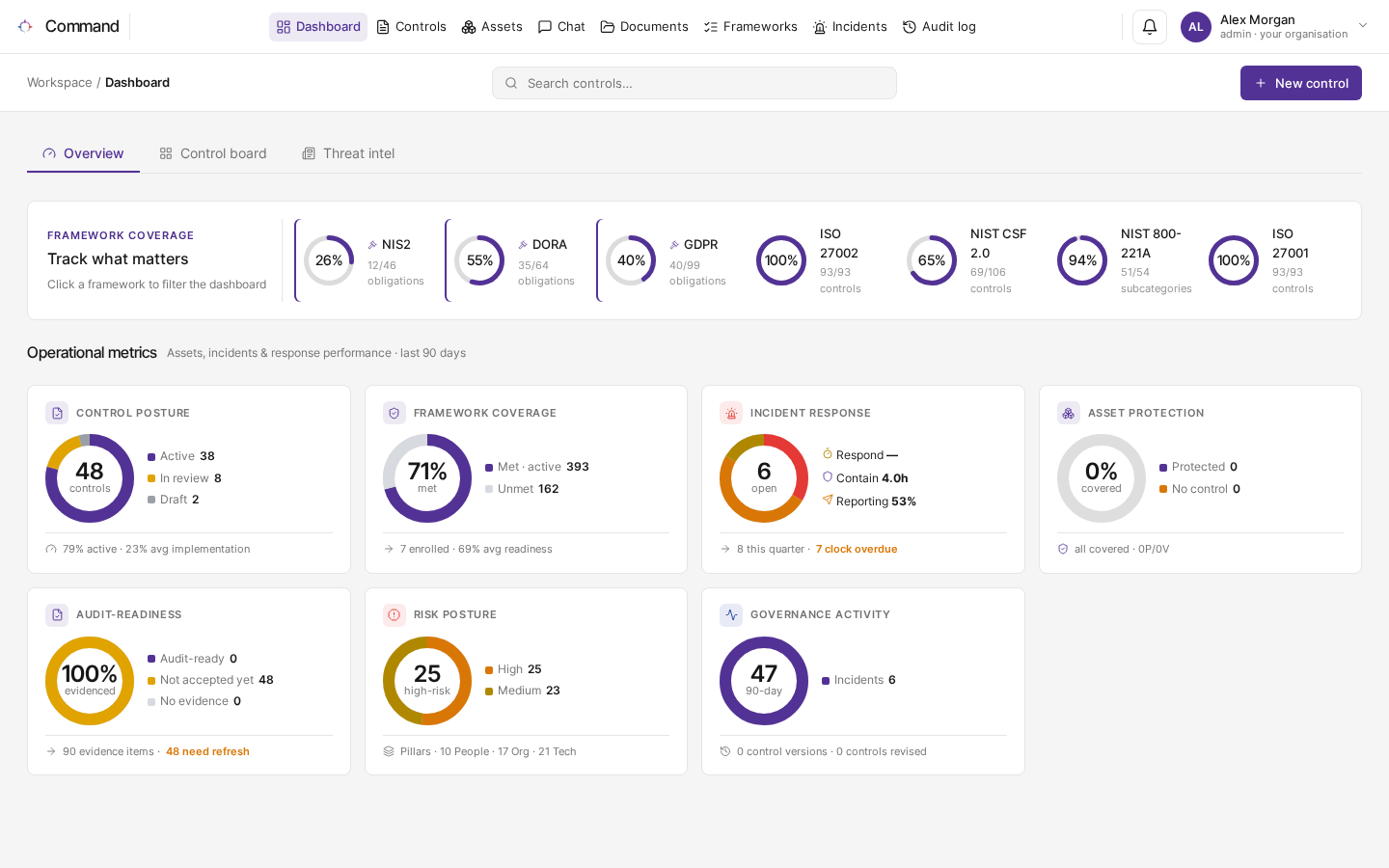
Task: Click the search magnifier icon
Action: [x=511, y=83]
